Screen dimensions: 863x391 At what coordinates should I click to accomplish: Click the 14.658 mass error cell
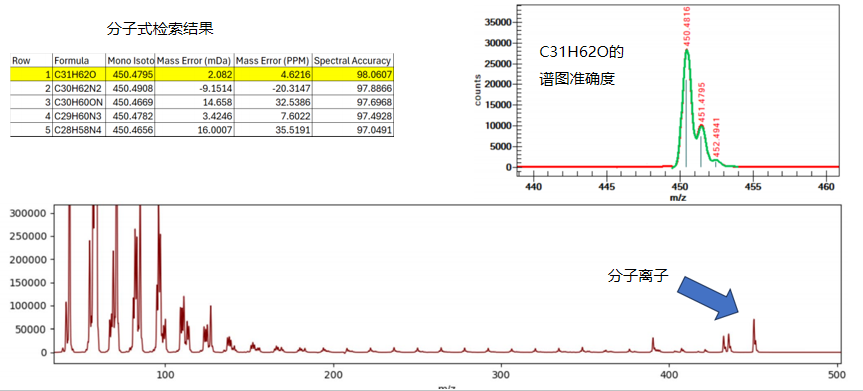[195, 102]
